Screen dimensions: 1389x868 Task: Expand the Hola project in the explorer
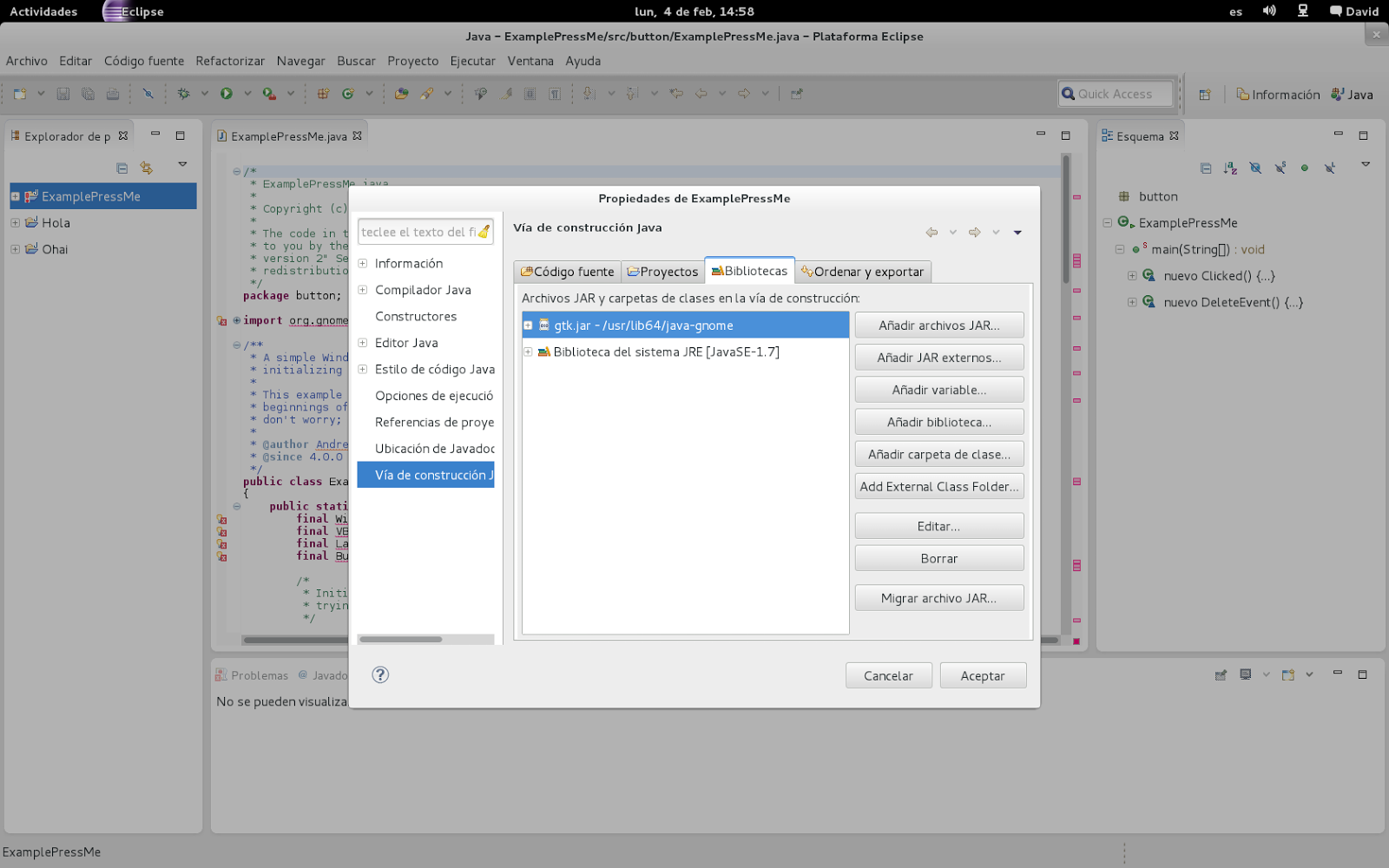pos(15,222)
